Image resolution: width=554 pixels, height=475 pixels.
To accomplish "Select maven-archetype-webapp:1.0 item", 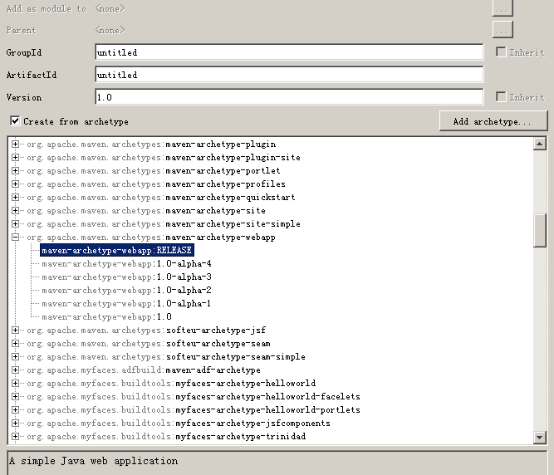I will coord(106,317).
